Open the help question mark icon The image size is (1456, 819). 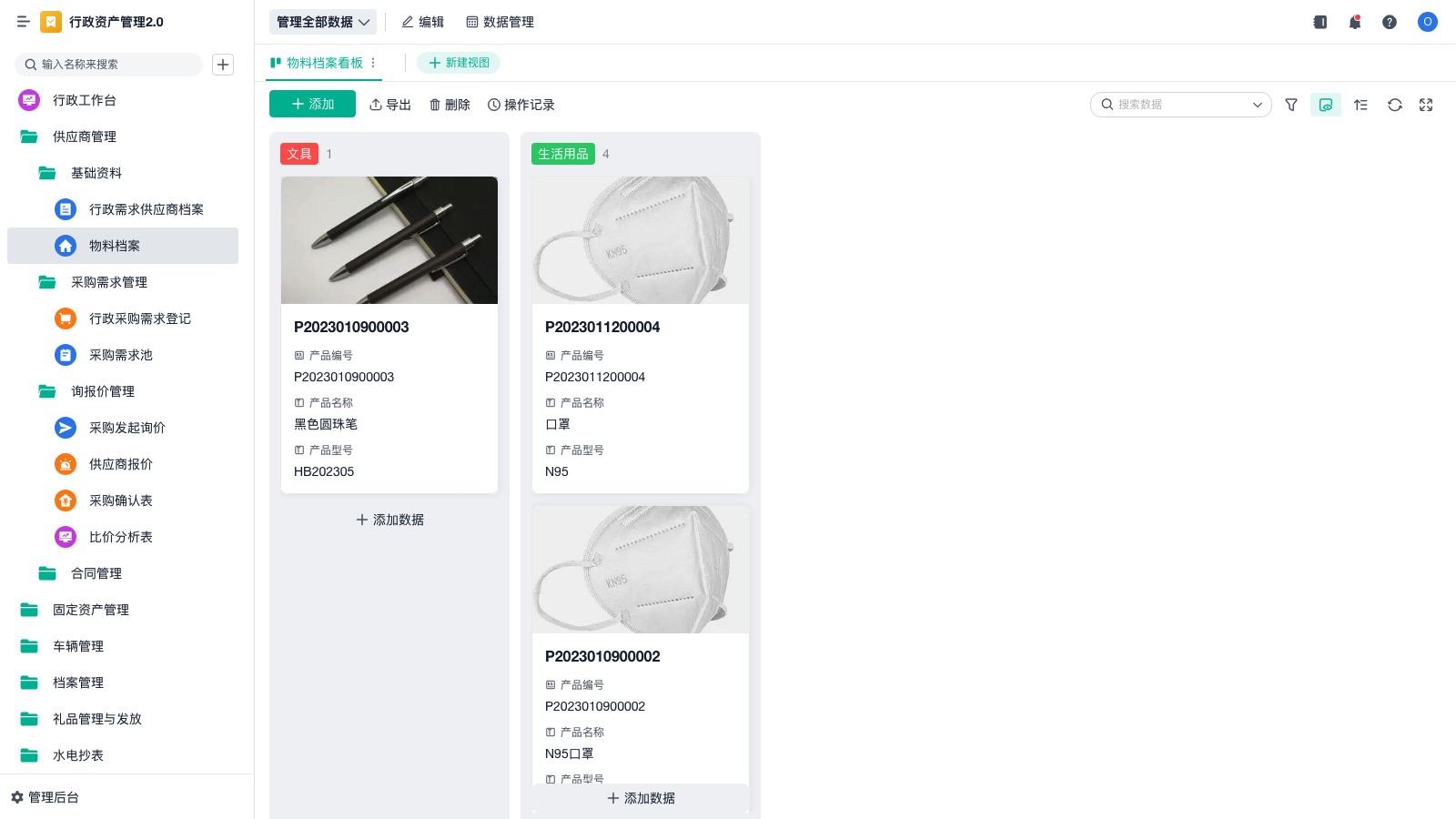coord(1390,22)
